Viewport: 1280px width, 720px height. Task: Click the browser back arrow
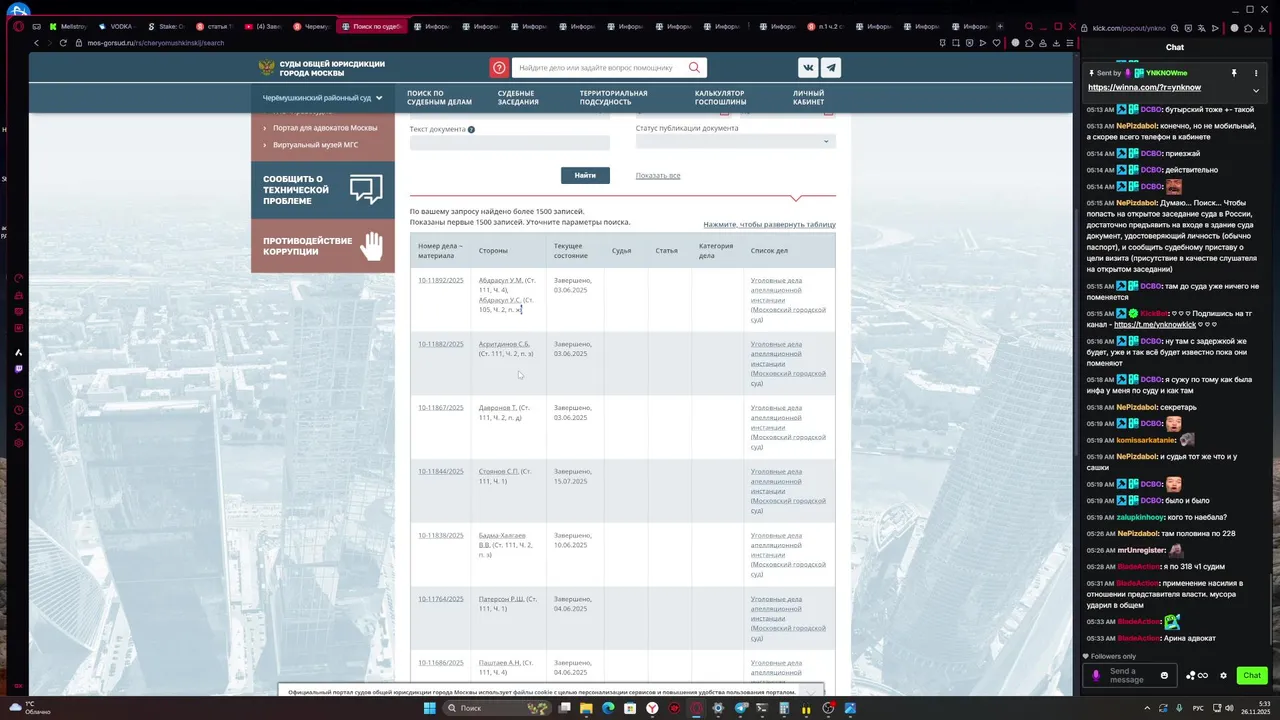37,43
